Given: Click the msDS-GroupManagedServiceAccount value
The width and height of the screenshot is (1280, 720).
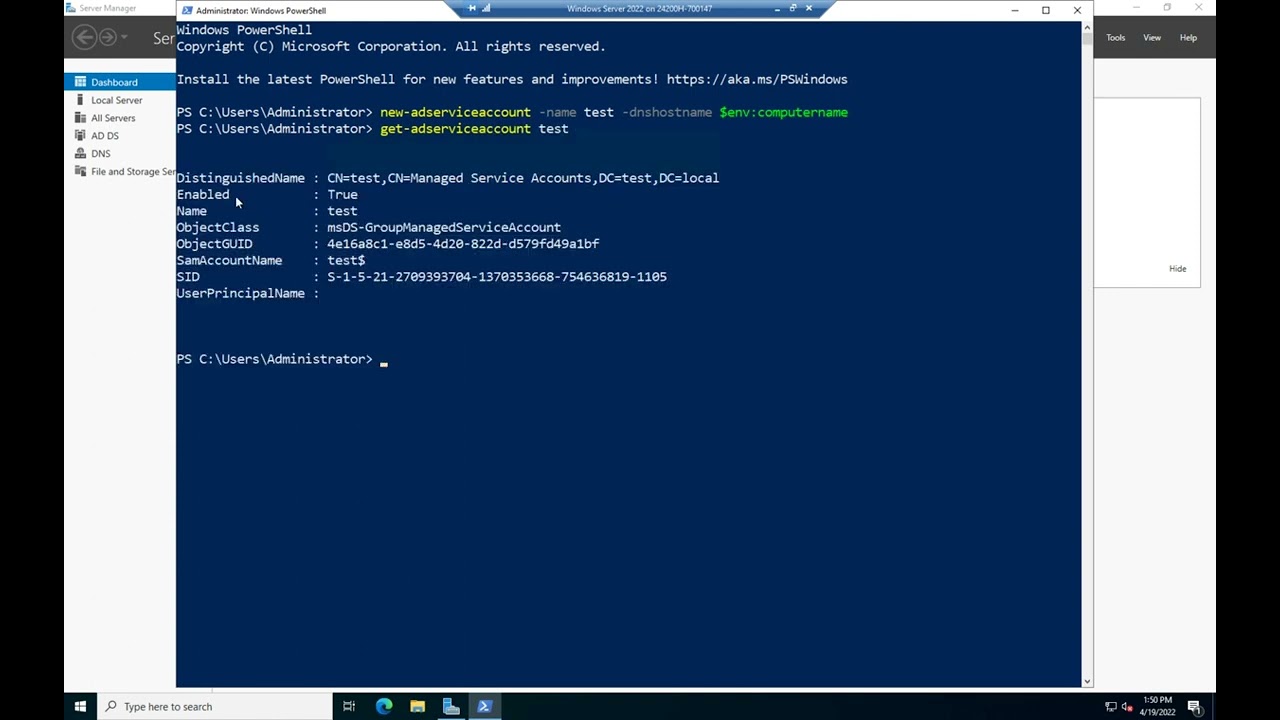Looking at the screenshot, I should tap(444, 227).
